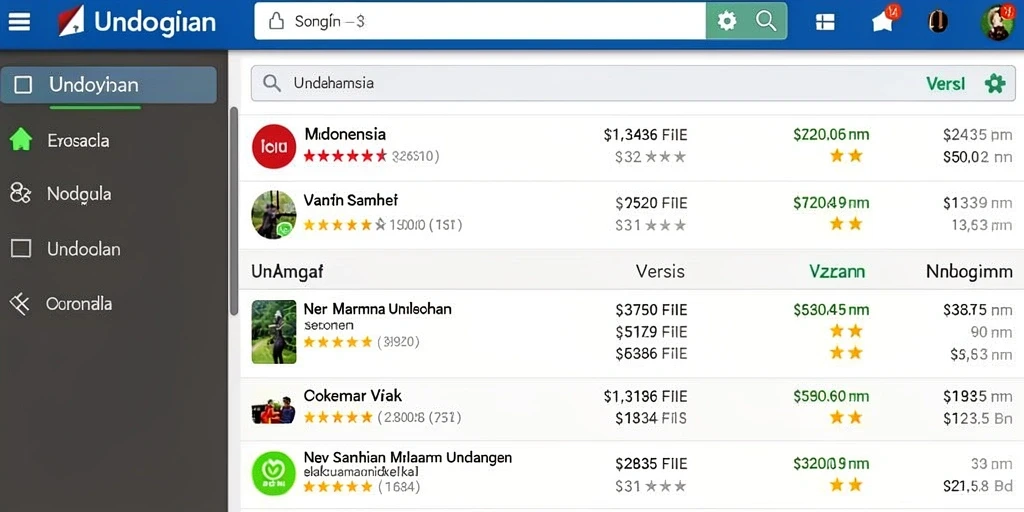Open Undoolan in the sidebar
This screenshot has height=512, width=1024.
click(x=84, y=249)
